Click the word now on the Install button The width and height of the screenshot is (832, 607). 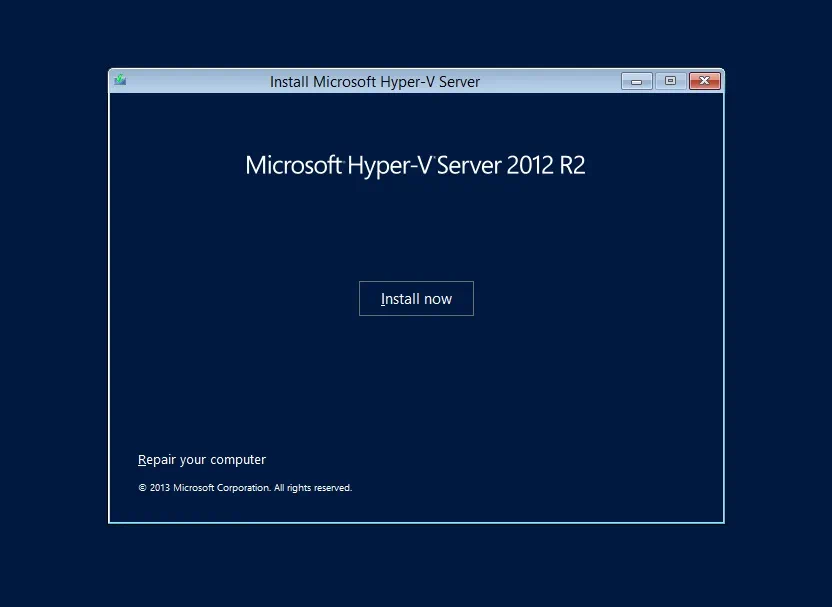438,299
